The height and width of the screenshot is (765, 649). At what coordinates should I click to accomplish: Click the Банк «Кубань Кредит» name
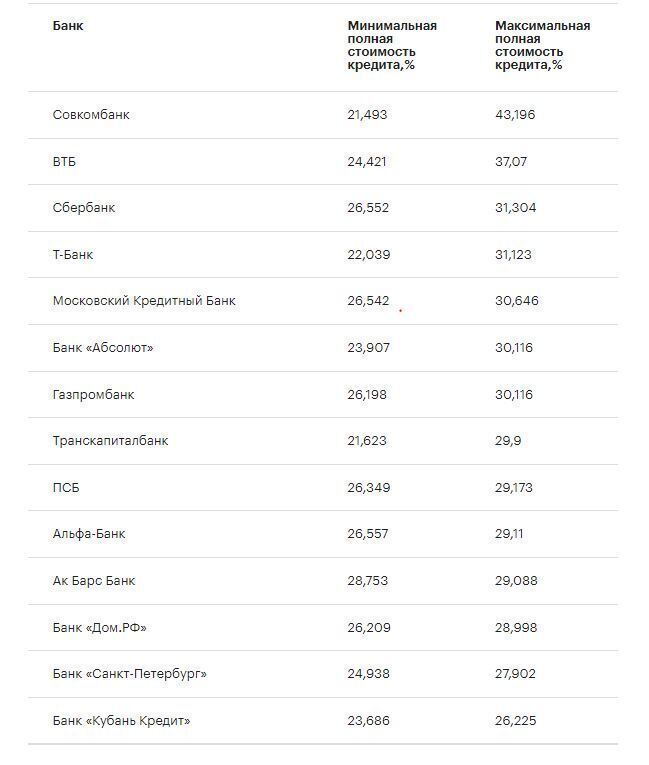(x=121, y=721)
